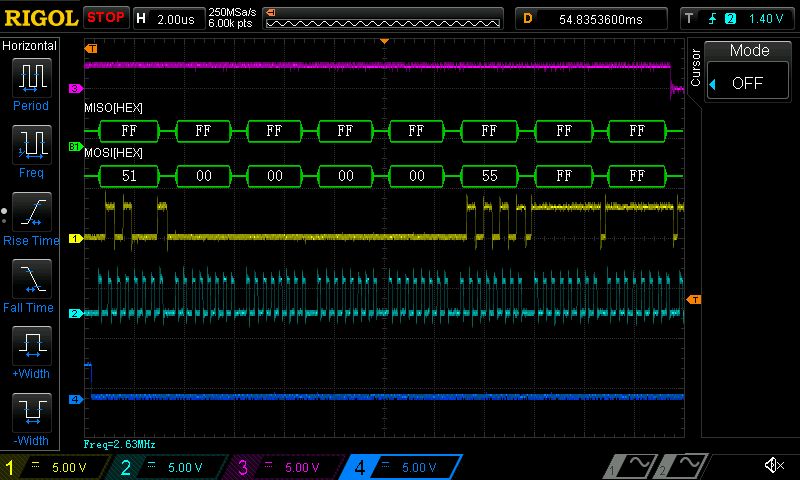Click the channel 2 cyan ground marker
Viewport: 800px width, 480px height.
coord(76,313)
